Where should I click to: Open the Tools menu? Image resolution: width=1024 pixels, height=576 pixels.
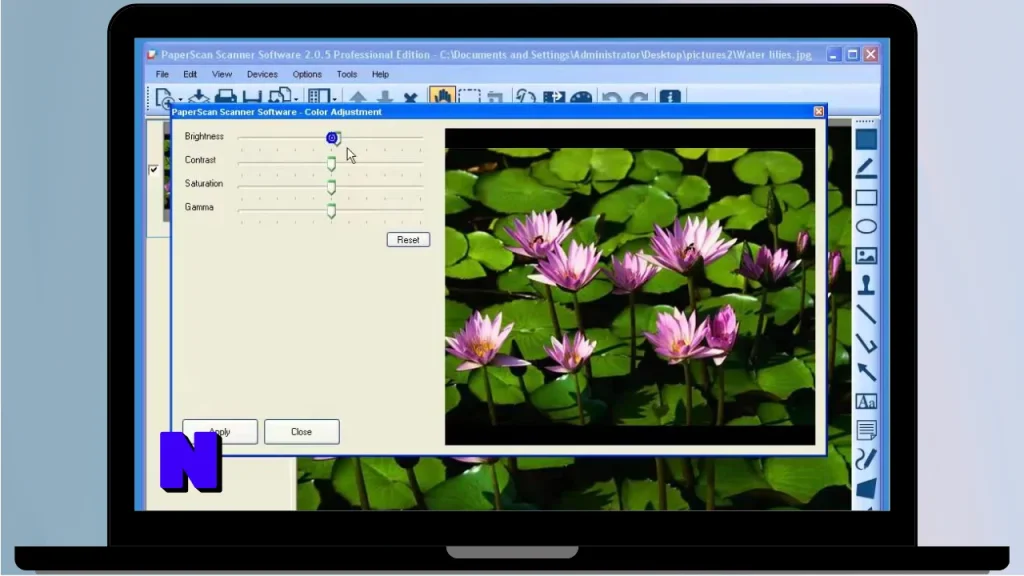pyautogui.click(x=347, y=74)
